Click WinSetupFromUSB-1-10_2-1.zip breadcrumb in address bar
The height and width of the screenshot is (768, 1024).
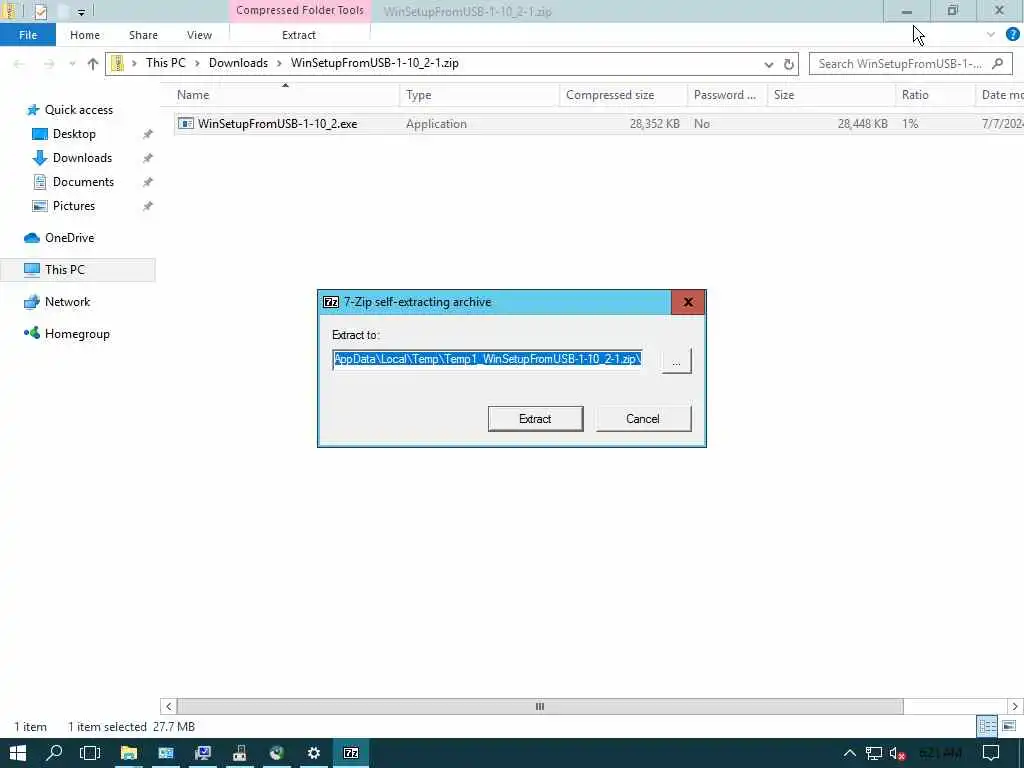375,63
